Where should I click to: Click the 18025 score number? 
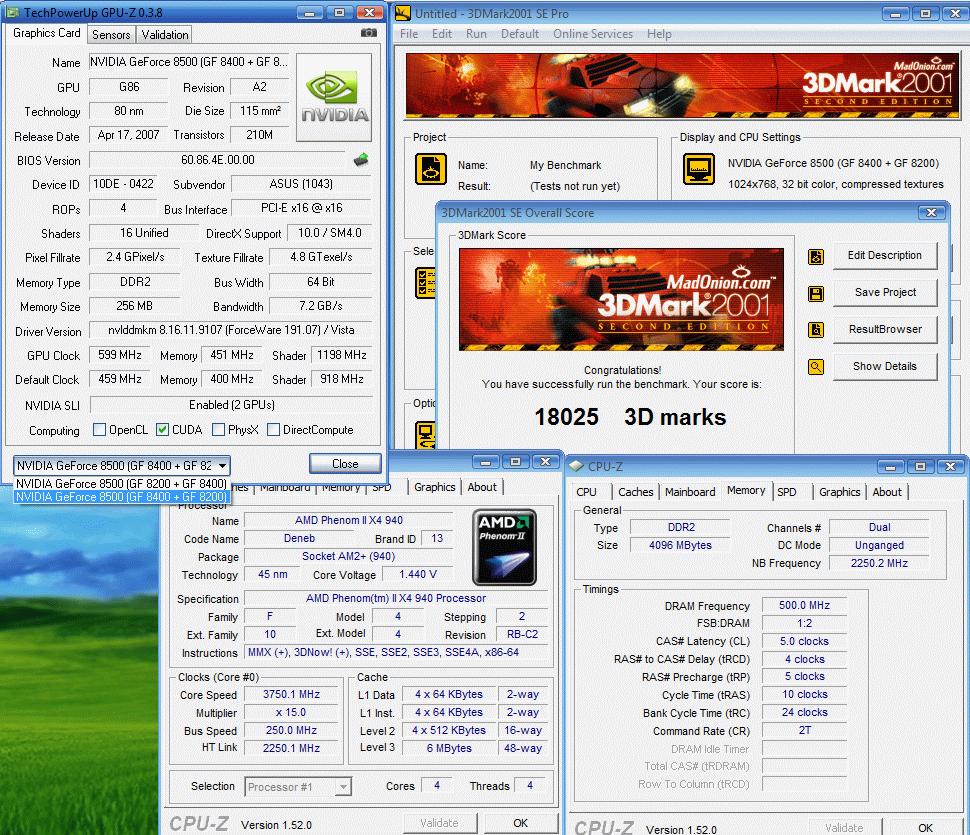tap(566, 417)
